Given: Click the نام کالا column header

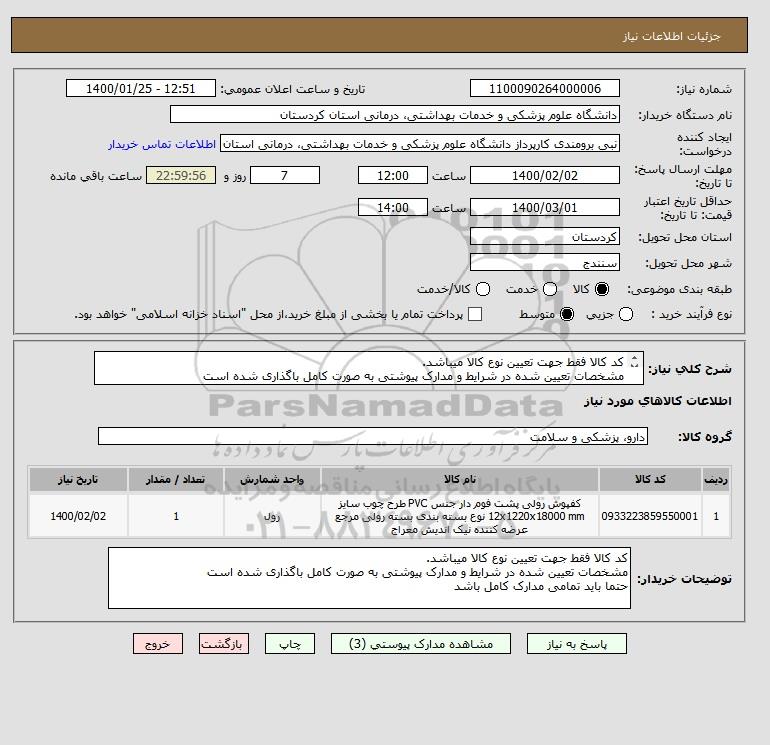Looking at the screenshot, I should tap(460, 479).
